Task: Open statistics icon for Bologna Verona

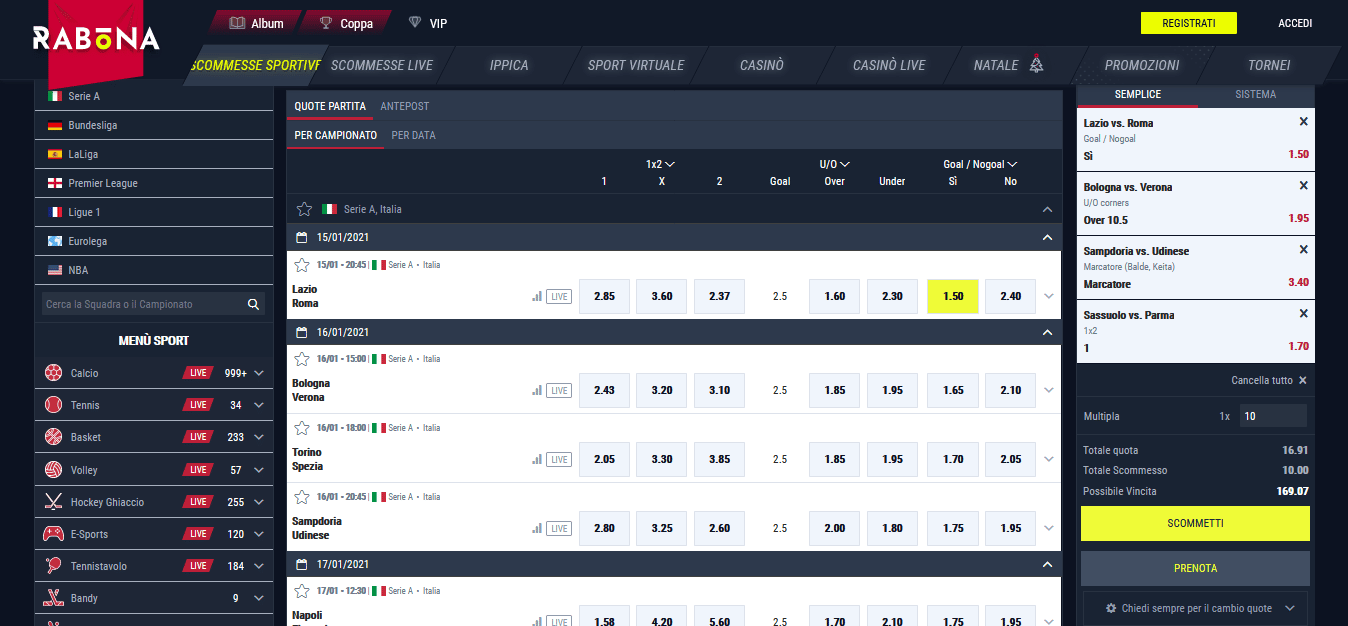Action: click(537, 391)
